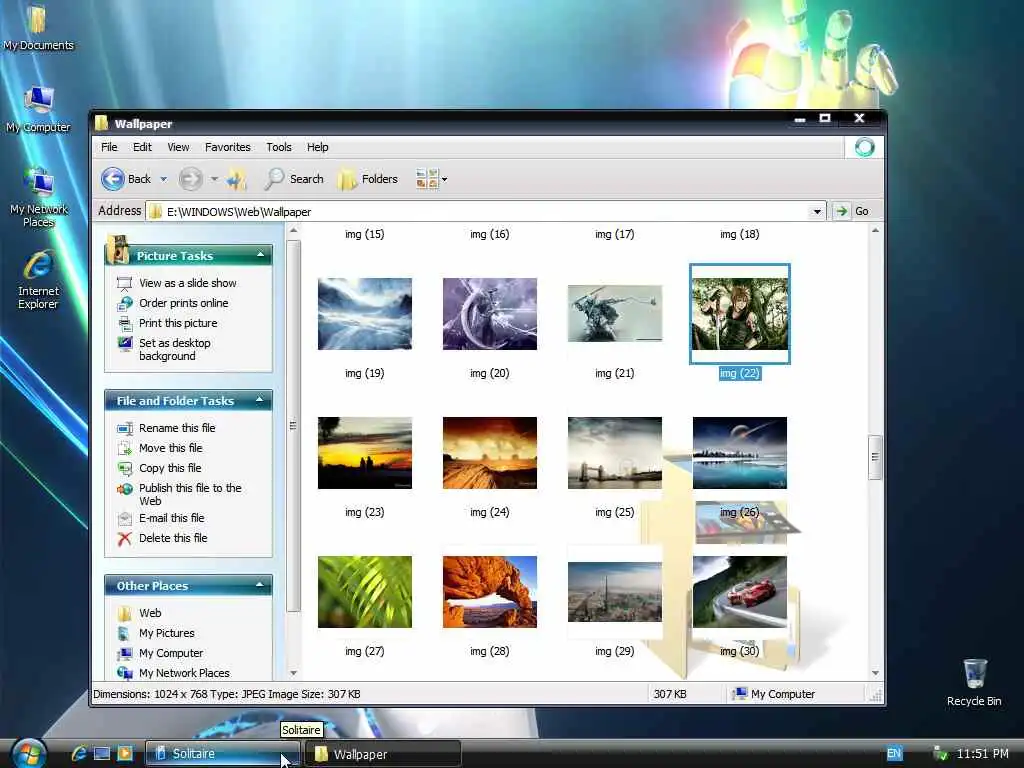This screenshot has width=1024, height=768.
Task: Open the media player quick launch icon
Action: (125, 754)
